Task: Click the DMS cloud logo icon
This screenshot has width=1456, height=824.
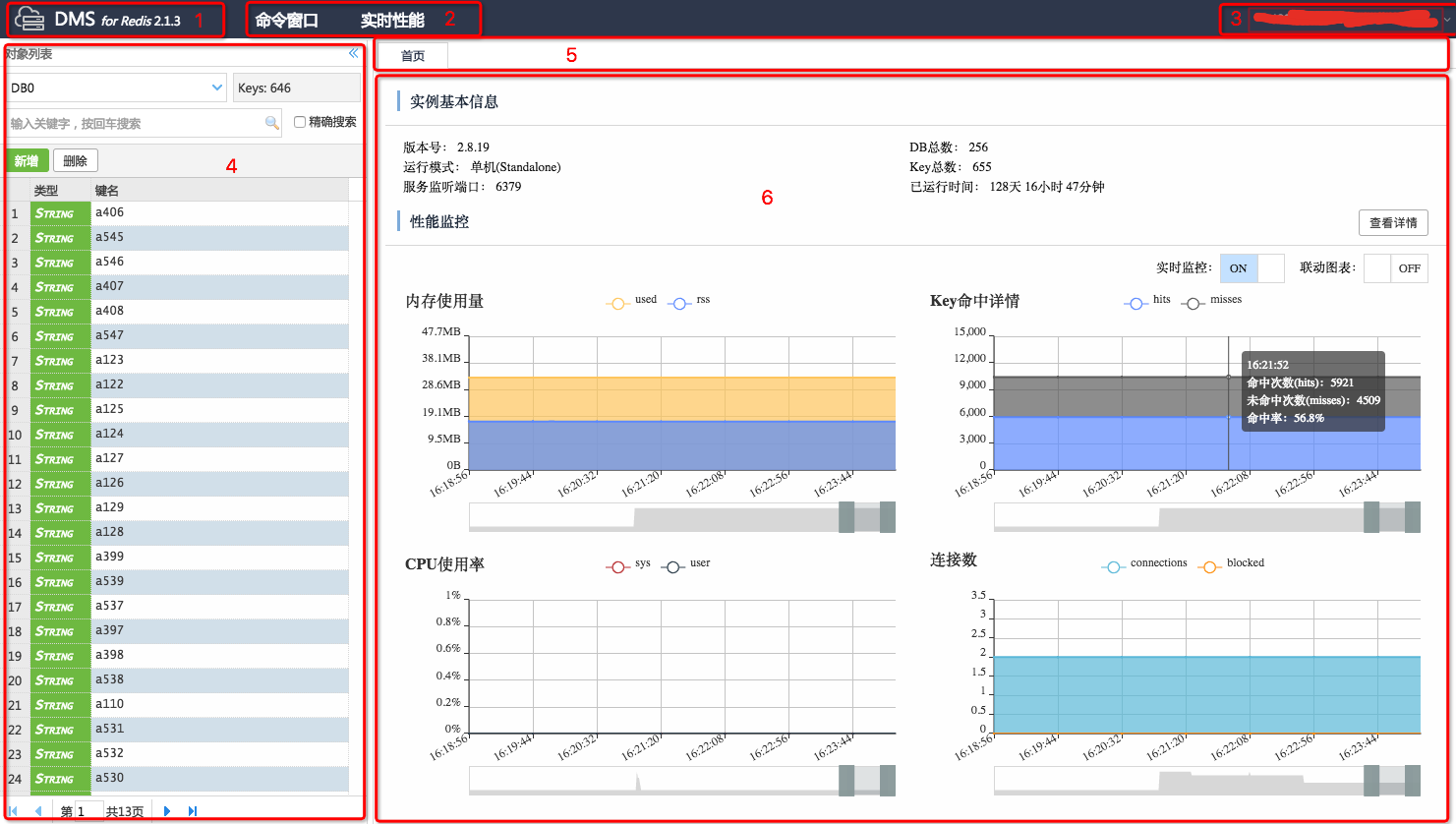Action: [30, 19]
